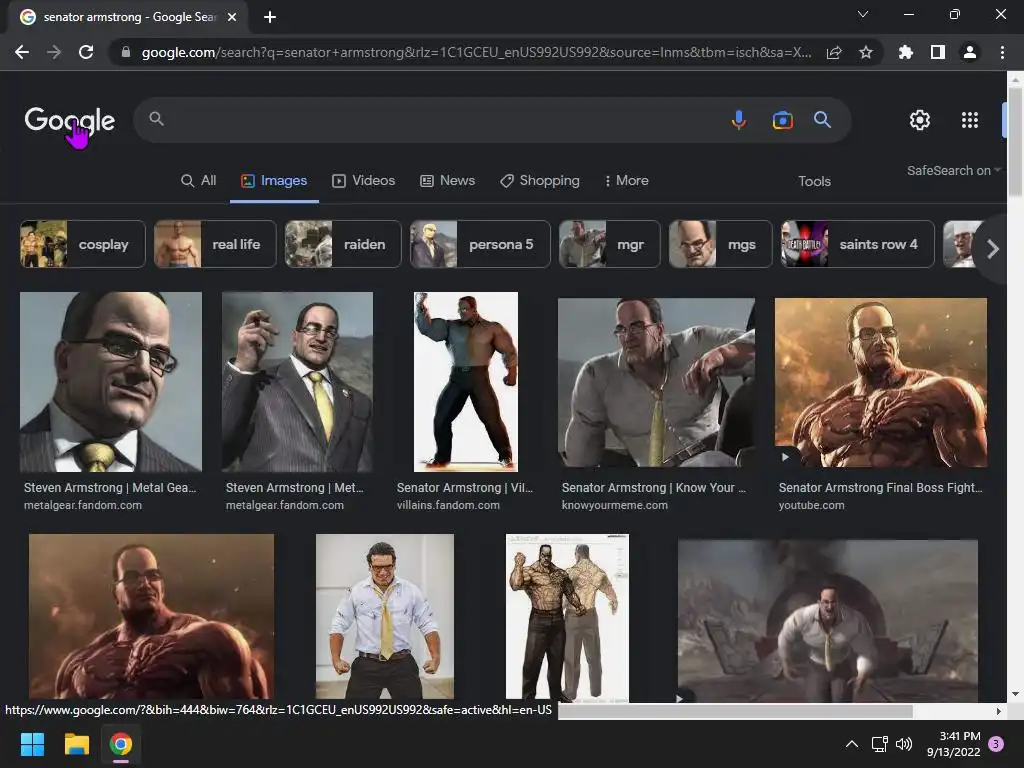
Task: Expand the More search categories menu
Action: click(x=626, y=181)
